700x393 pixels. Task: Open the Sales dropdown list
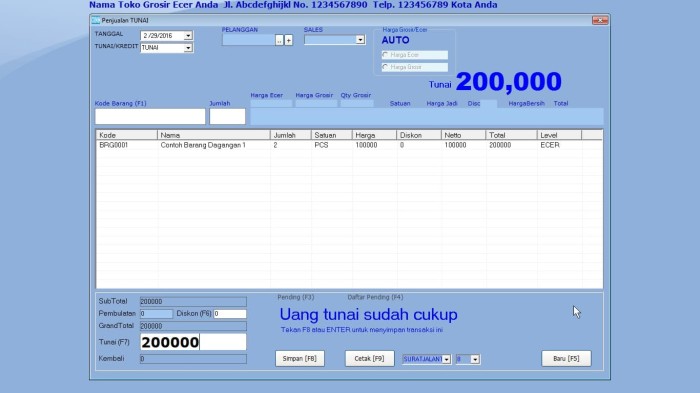(360, 40)
